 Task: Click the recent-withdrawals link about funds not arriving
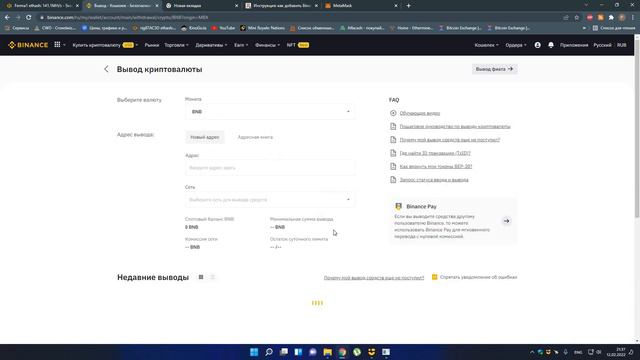pos(374,278)
